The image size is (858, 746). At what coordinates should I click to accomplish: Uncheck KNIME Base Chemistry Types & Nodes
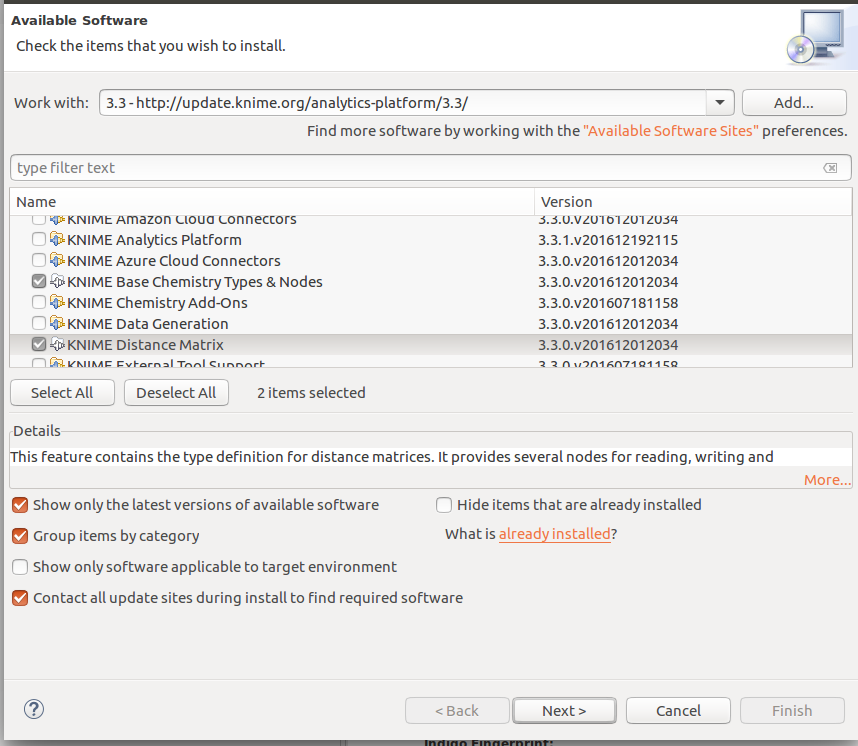pos(39,282)
